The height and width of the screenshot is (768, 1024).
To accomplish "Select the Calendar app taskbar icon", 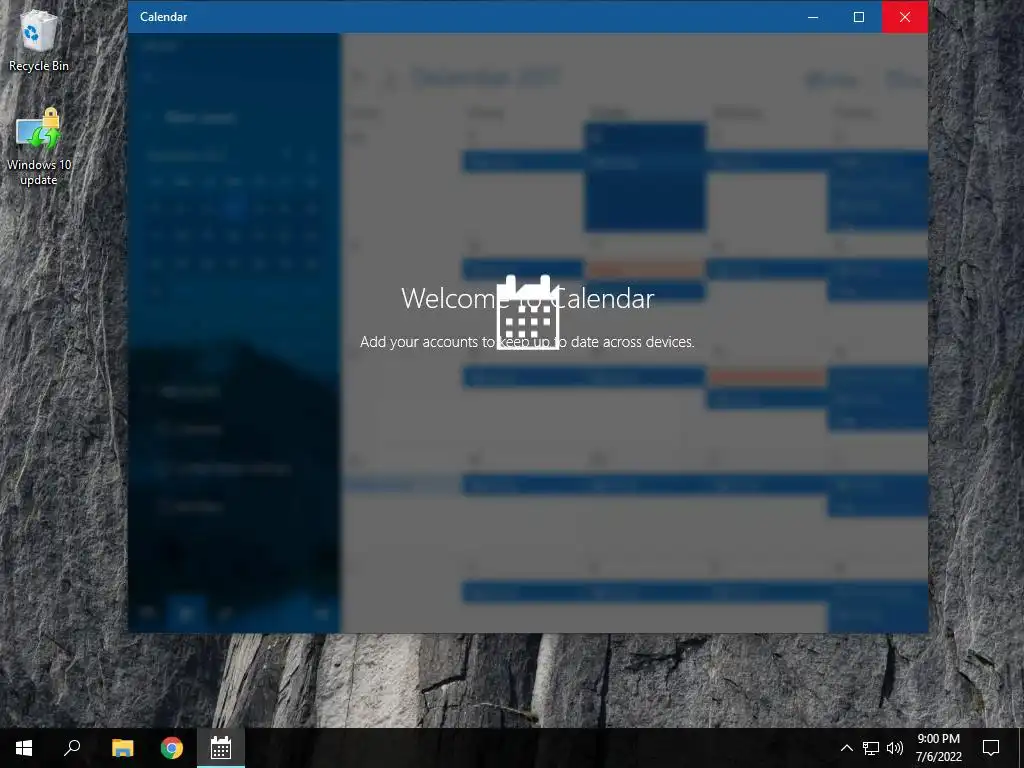I will coord(221,748).
